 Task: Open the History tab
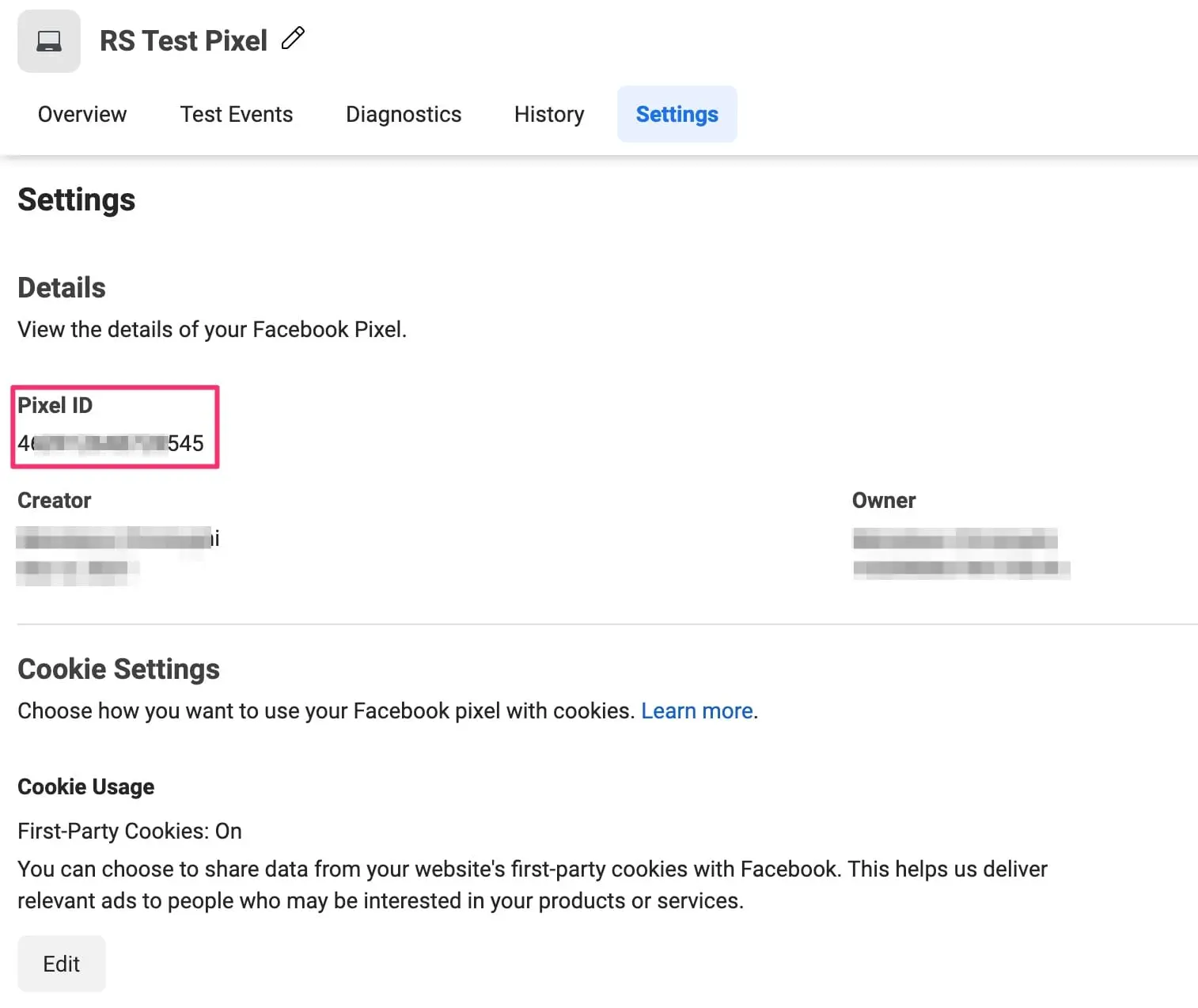click(549, 115)
